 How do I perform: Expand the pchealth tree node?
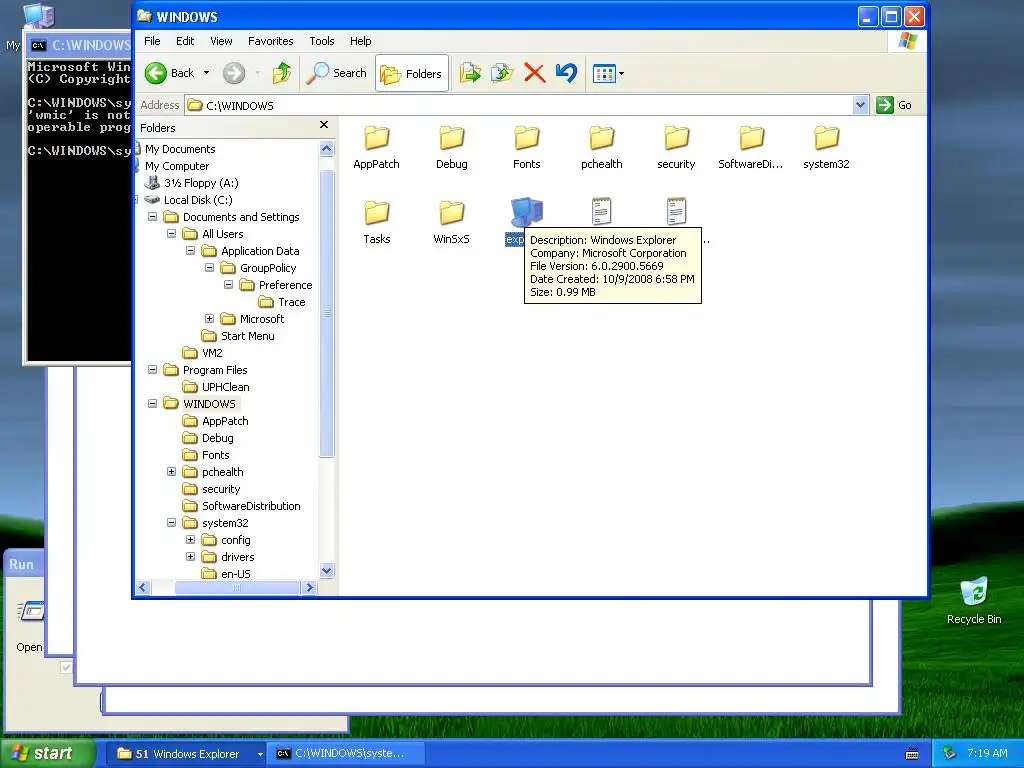(x=171, y=472)
